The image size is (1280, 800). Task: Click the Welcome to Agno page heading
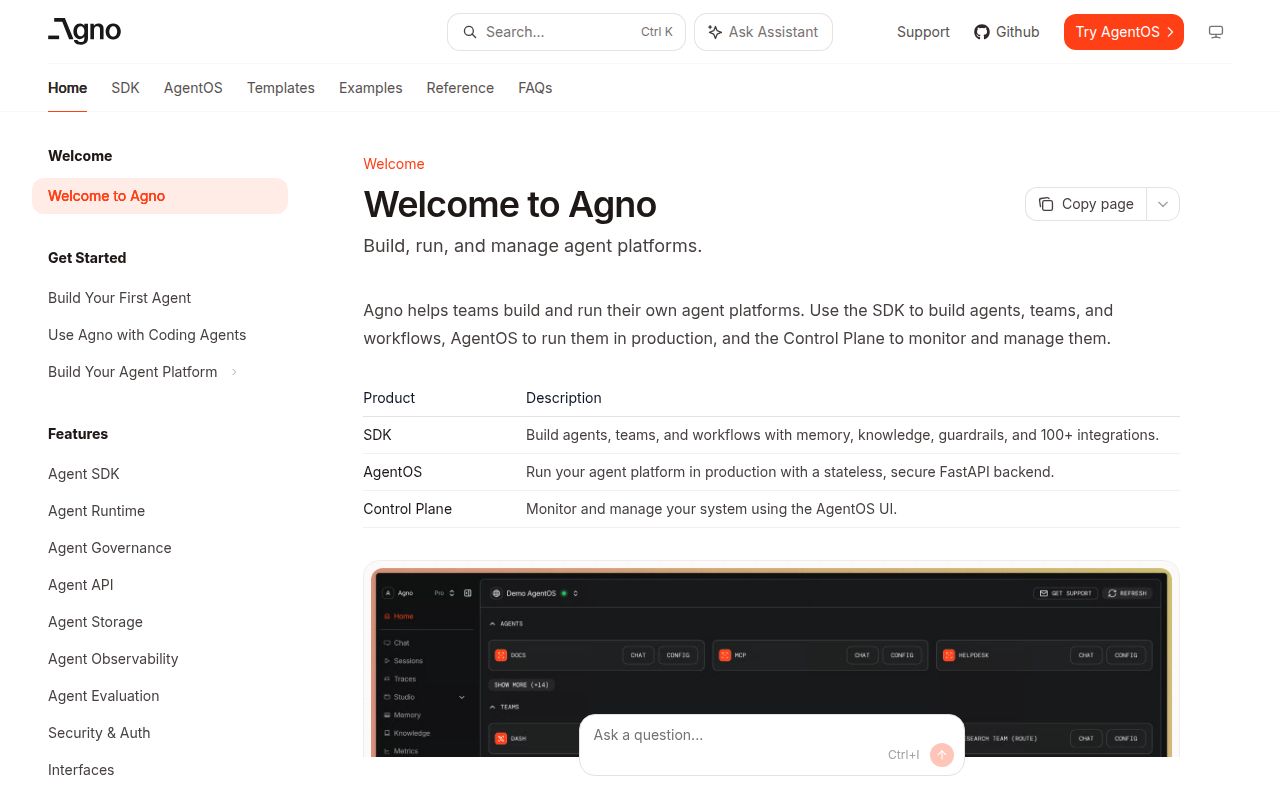coord(510,204)
